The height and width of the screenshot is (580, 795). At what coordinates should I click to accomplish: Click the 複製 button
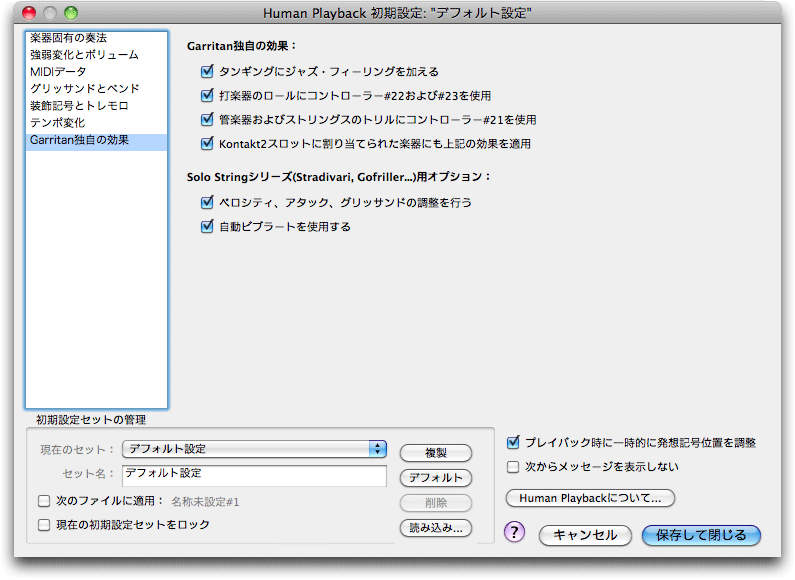436,453
